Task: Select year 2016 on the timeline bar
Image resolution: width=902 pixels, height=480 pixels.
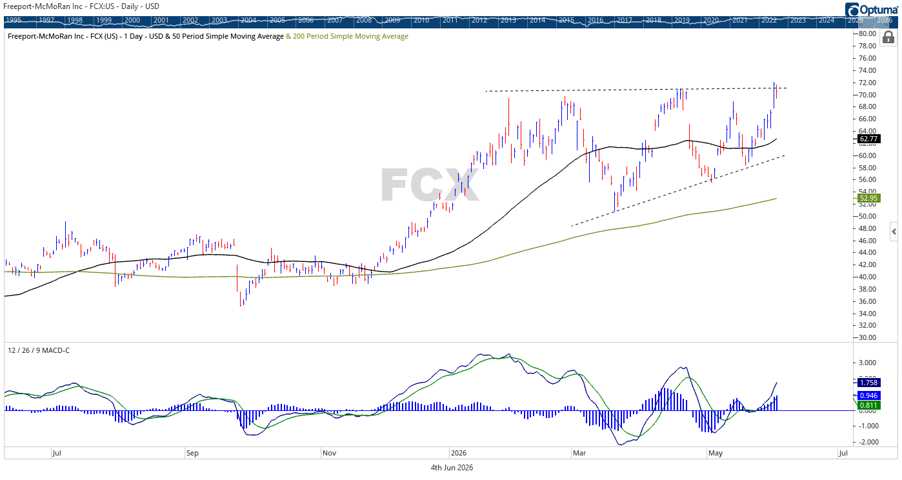Action: (596, 20)
